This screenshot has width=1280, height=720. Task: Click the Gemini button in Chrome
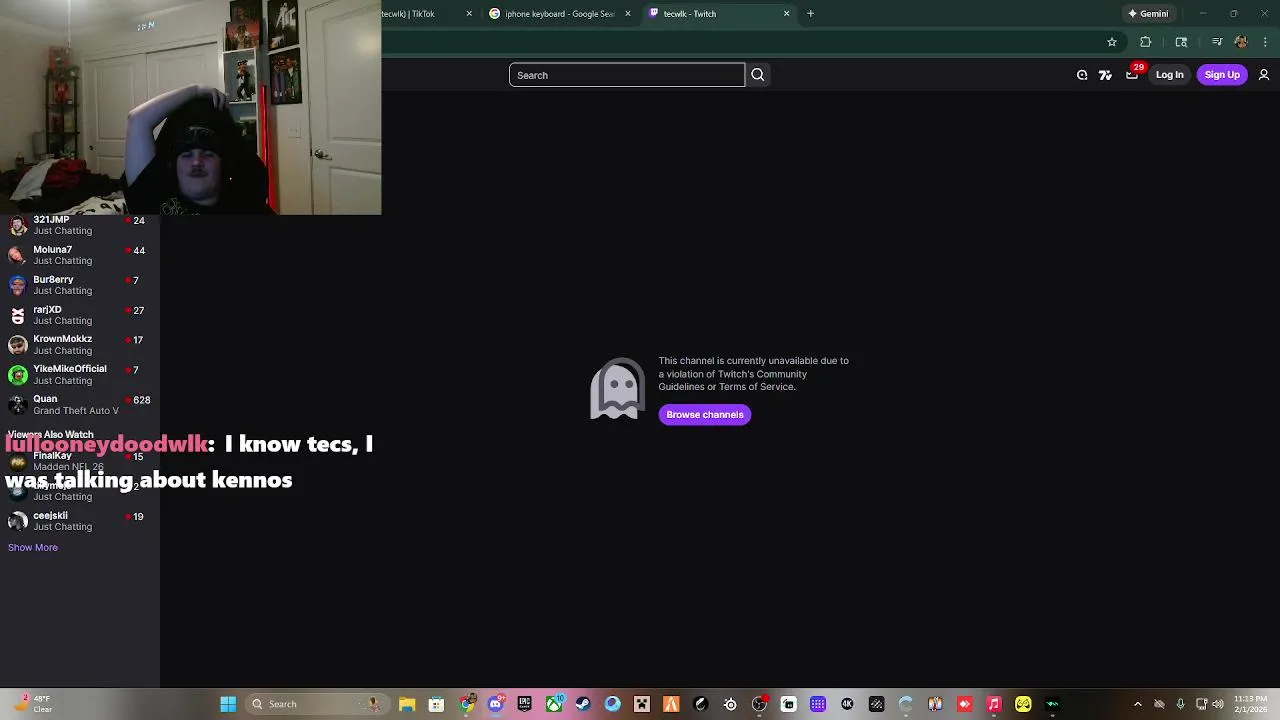[1148, 14]
